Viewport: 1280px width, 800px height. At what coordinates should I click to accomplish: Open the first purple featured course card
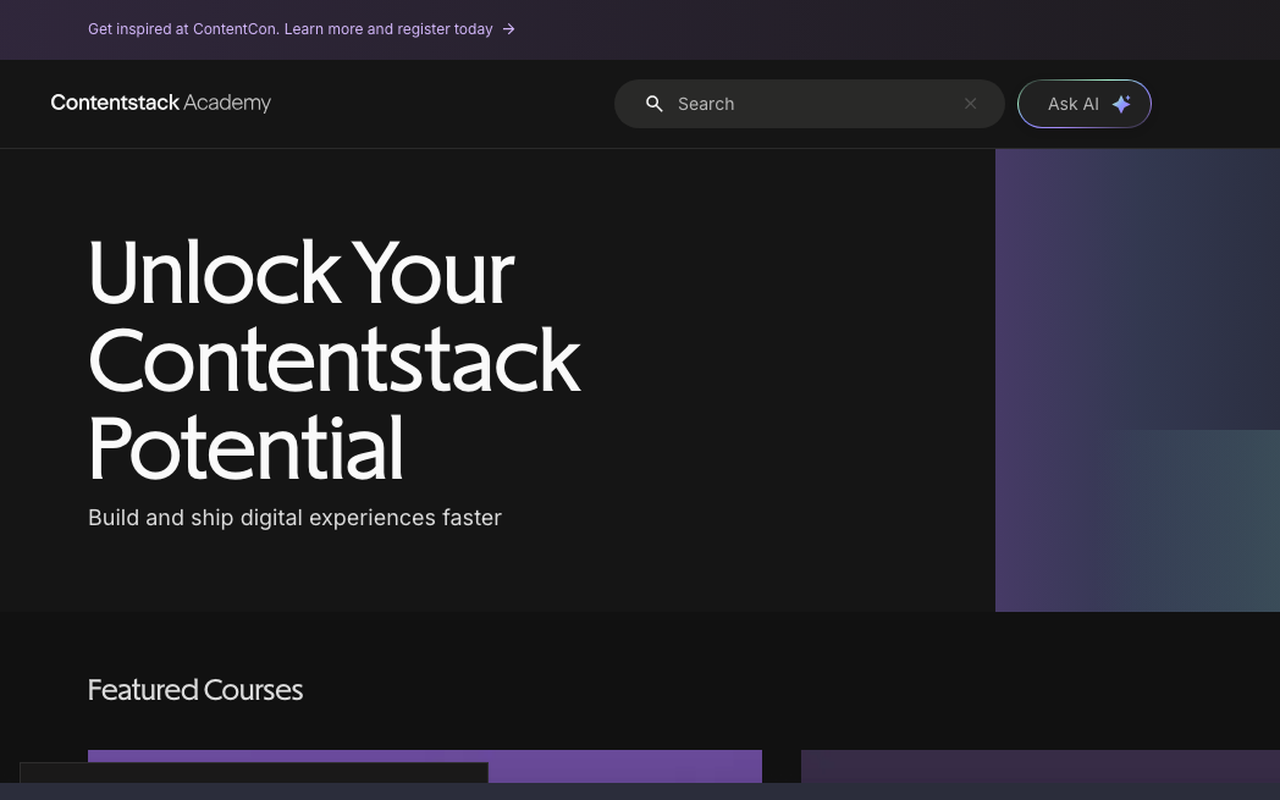click(x=425, y=766)
